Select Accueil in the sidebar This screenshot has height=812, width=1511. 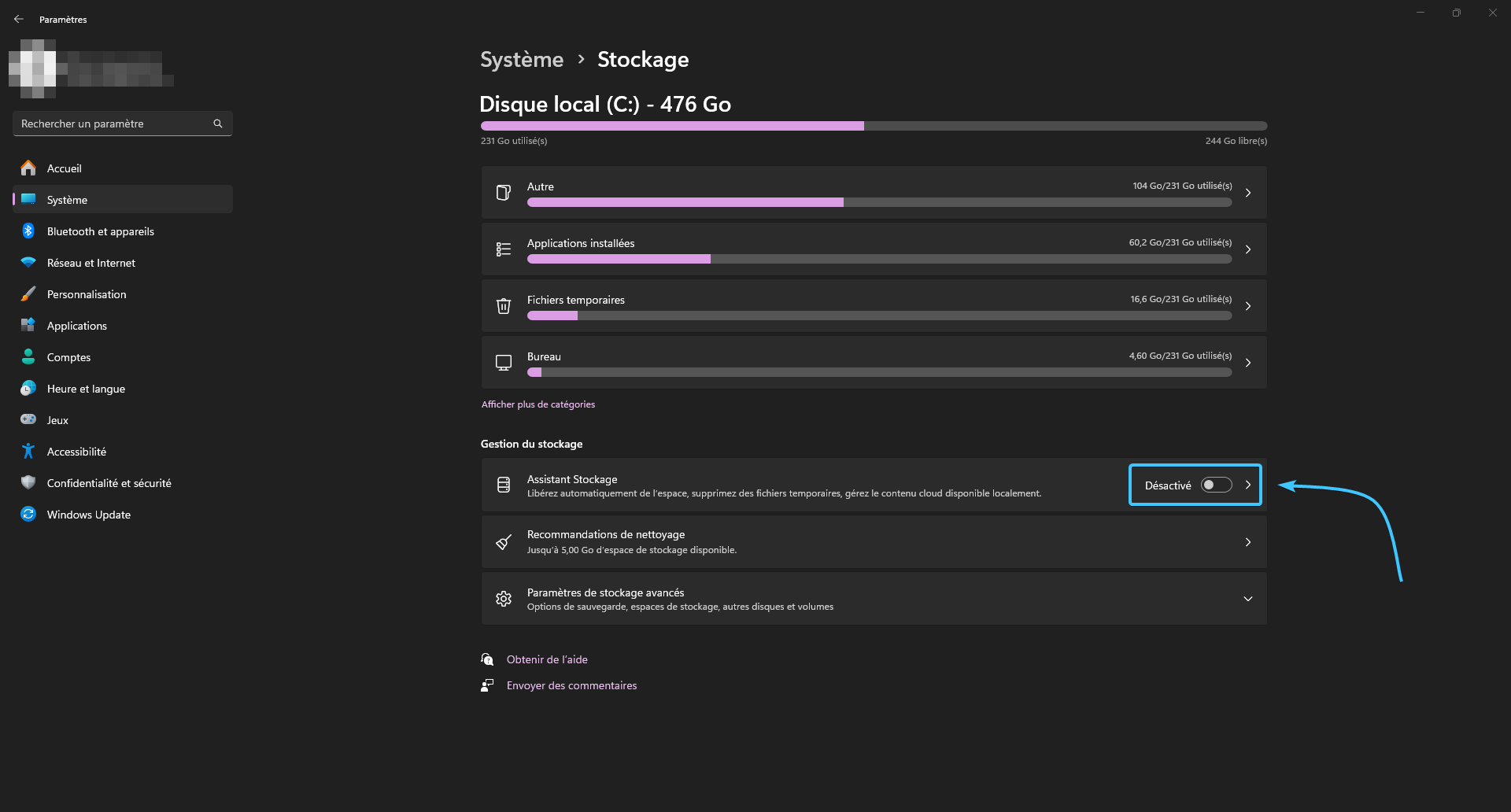coord(123,168)
